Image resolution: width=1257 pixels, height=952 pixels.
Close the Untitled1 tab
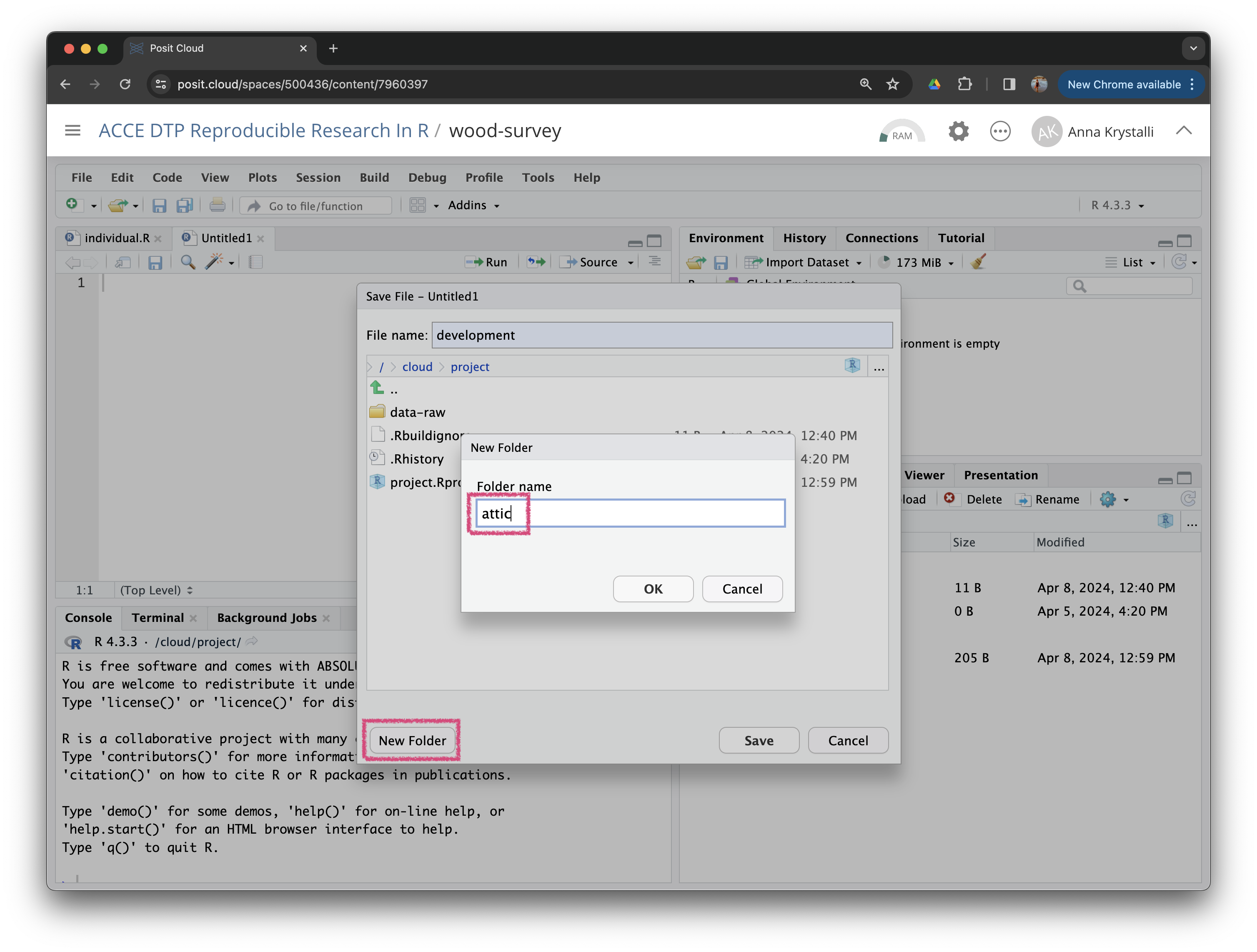pos(260,239)
